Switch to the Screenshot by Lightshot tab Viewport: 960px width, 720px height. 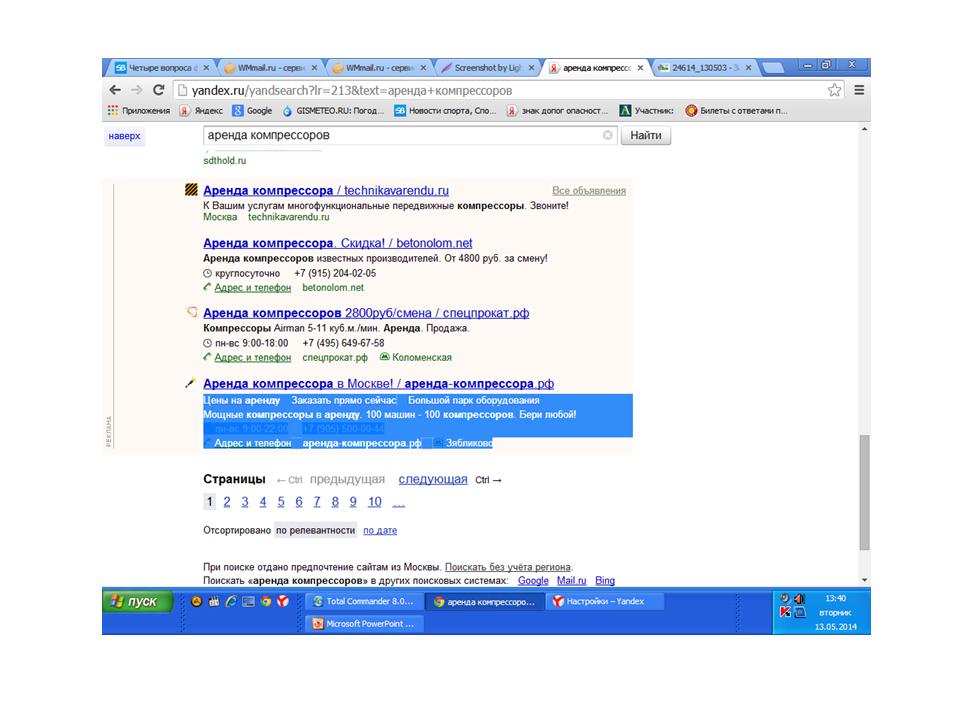coord(485,68)
